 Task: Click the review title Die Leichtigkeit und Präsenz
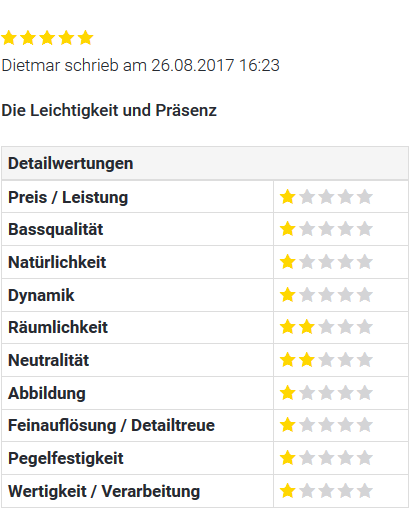109,110
